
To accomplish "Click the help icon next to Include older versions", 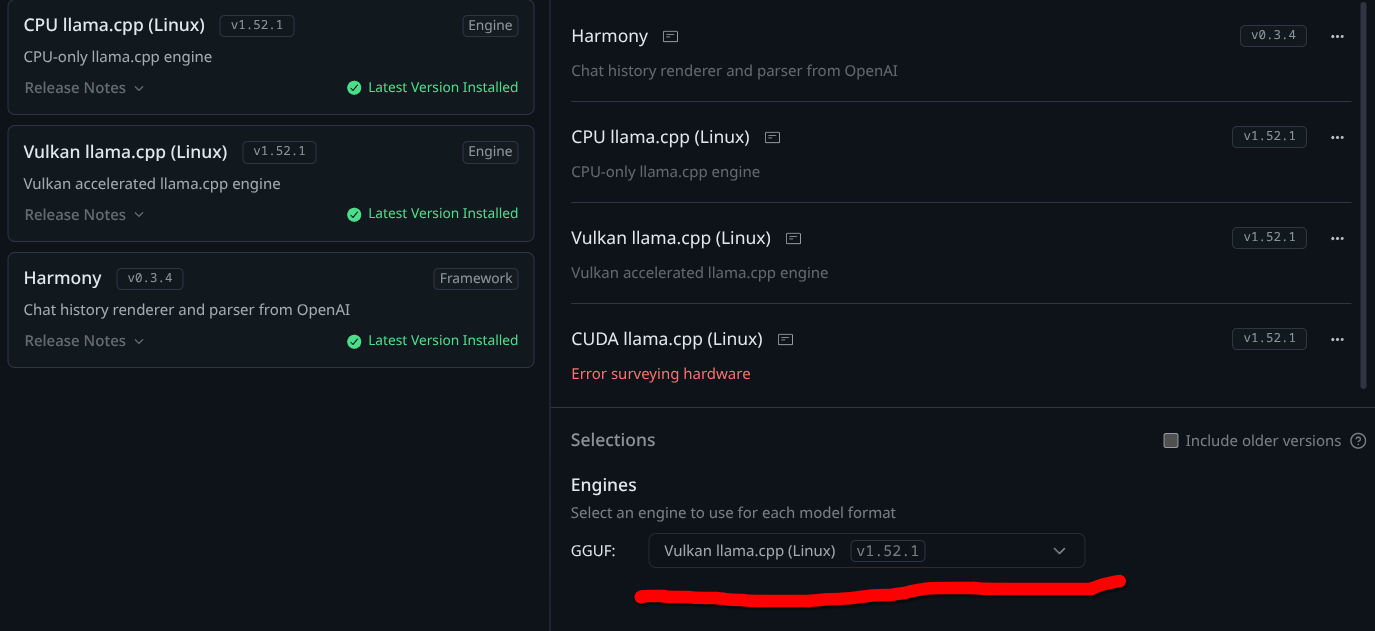I will pyautogui.click(x=1358, y=441).
